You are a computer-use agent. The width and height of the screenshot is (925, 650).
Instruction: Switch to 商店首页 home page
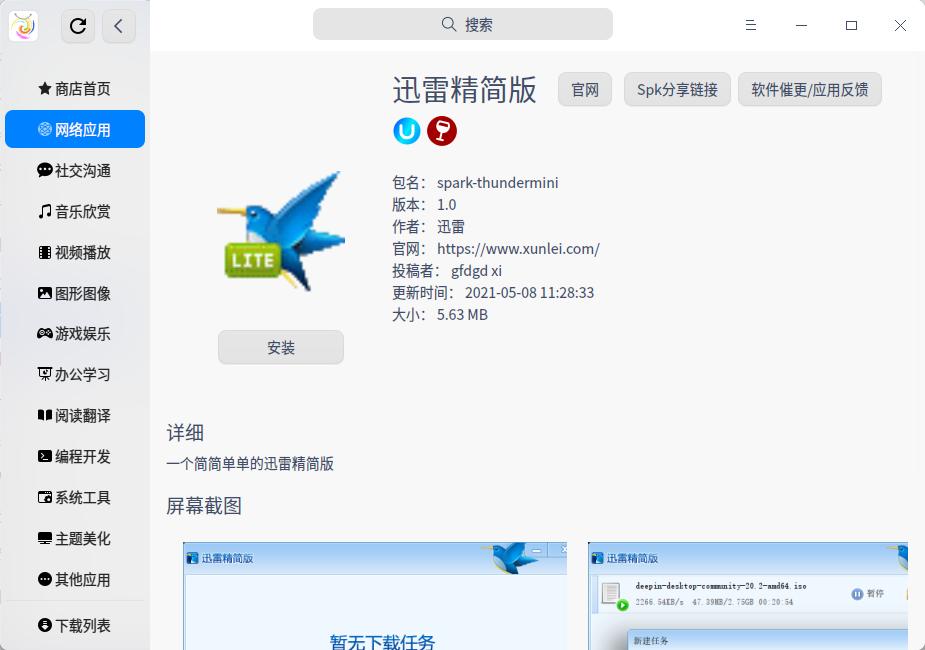75,89
